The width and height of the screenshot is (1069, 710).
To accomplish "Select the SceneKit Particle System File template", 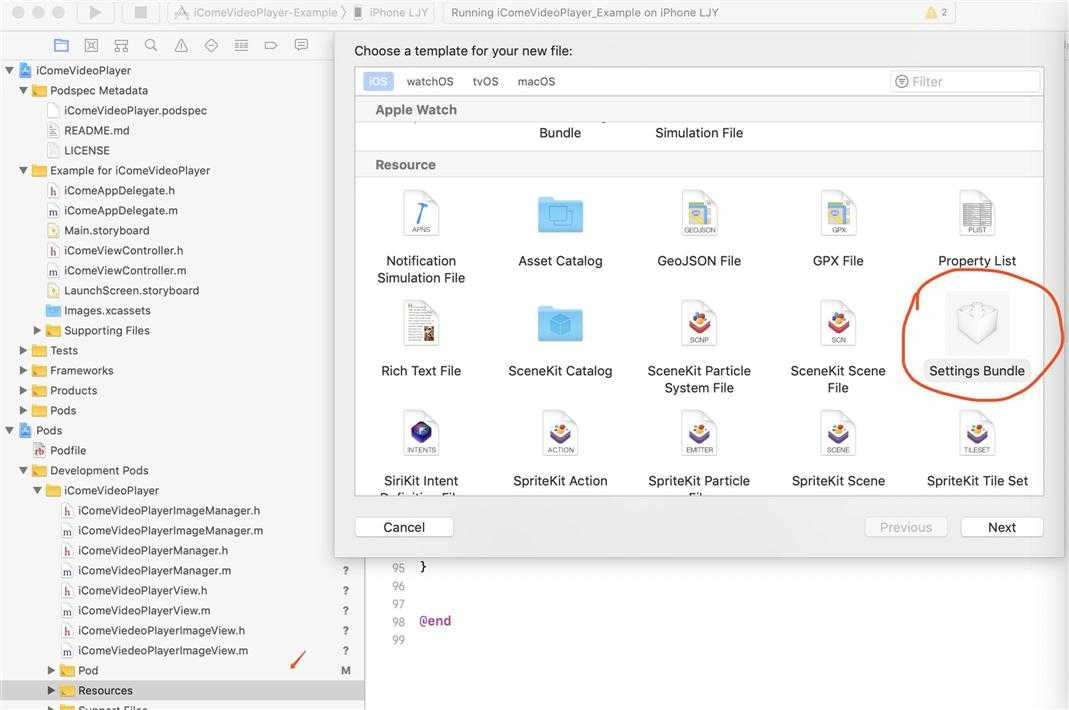I will (699, 348).
